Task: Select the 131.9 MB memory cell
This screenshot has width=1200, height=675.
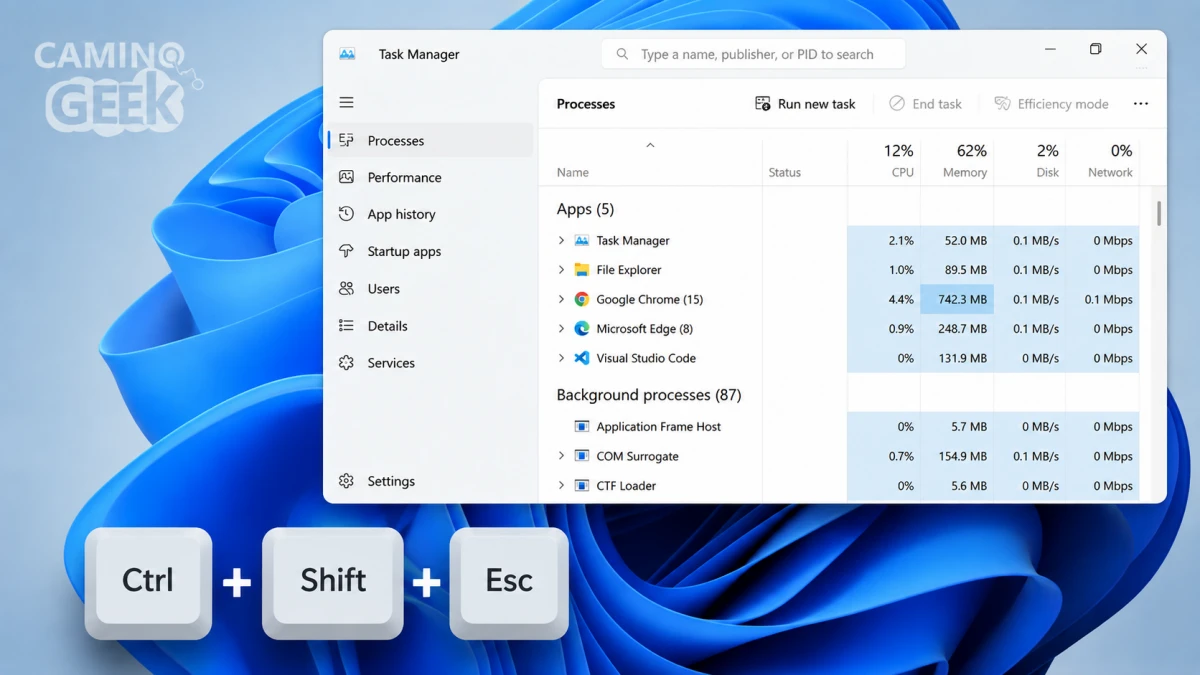Action: [x=957, y=358]
